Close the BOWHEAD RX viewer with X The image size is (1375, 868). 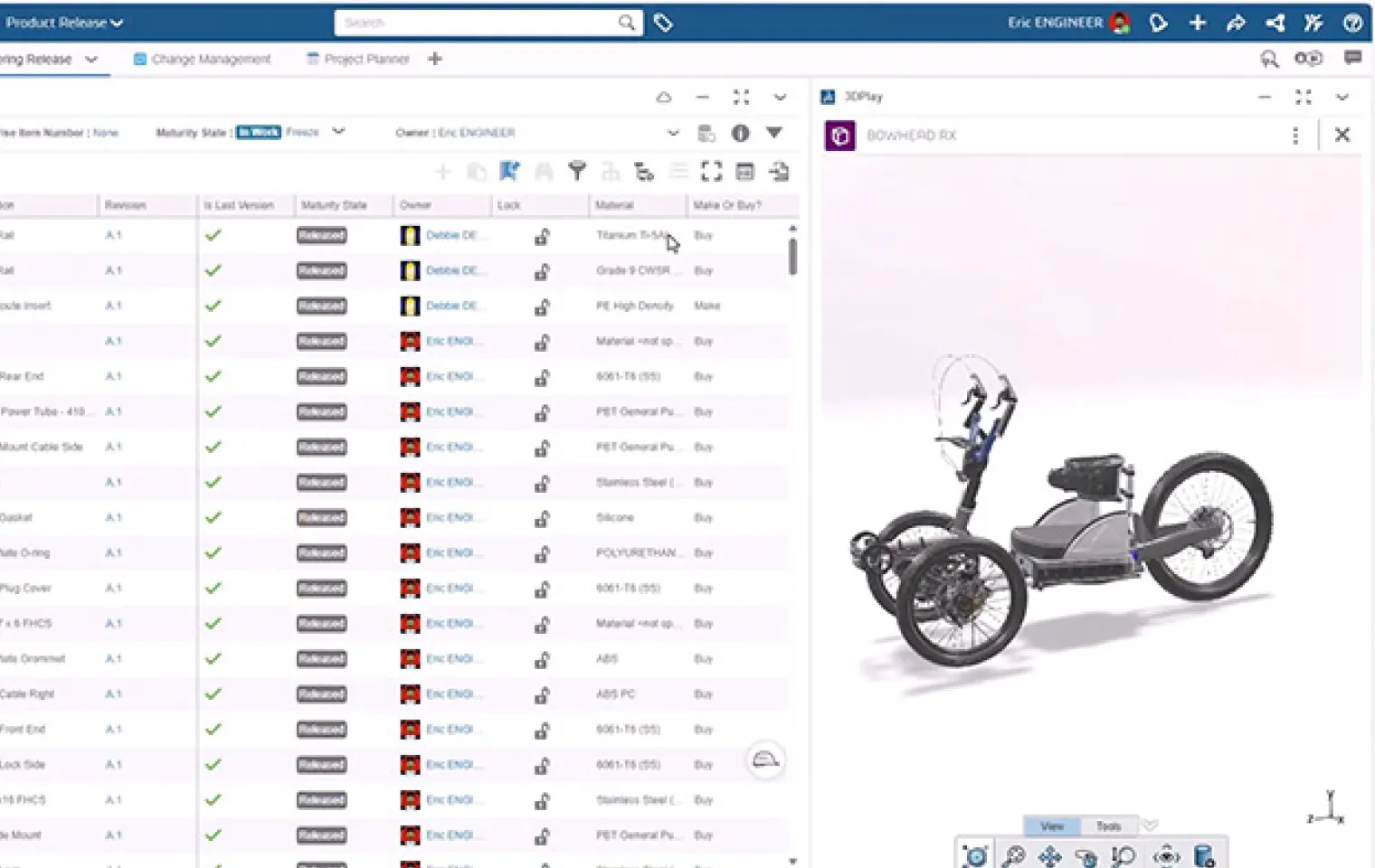point(1342,135)
